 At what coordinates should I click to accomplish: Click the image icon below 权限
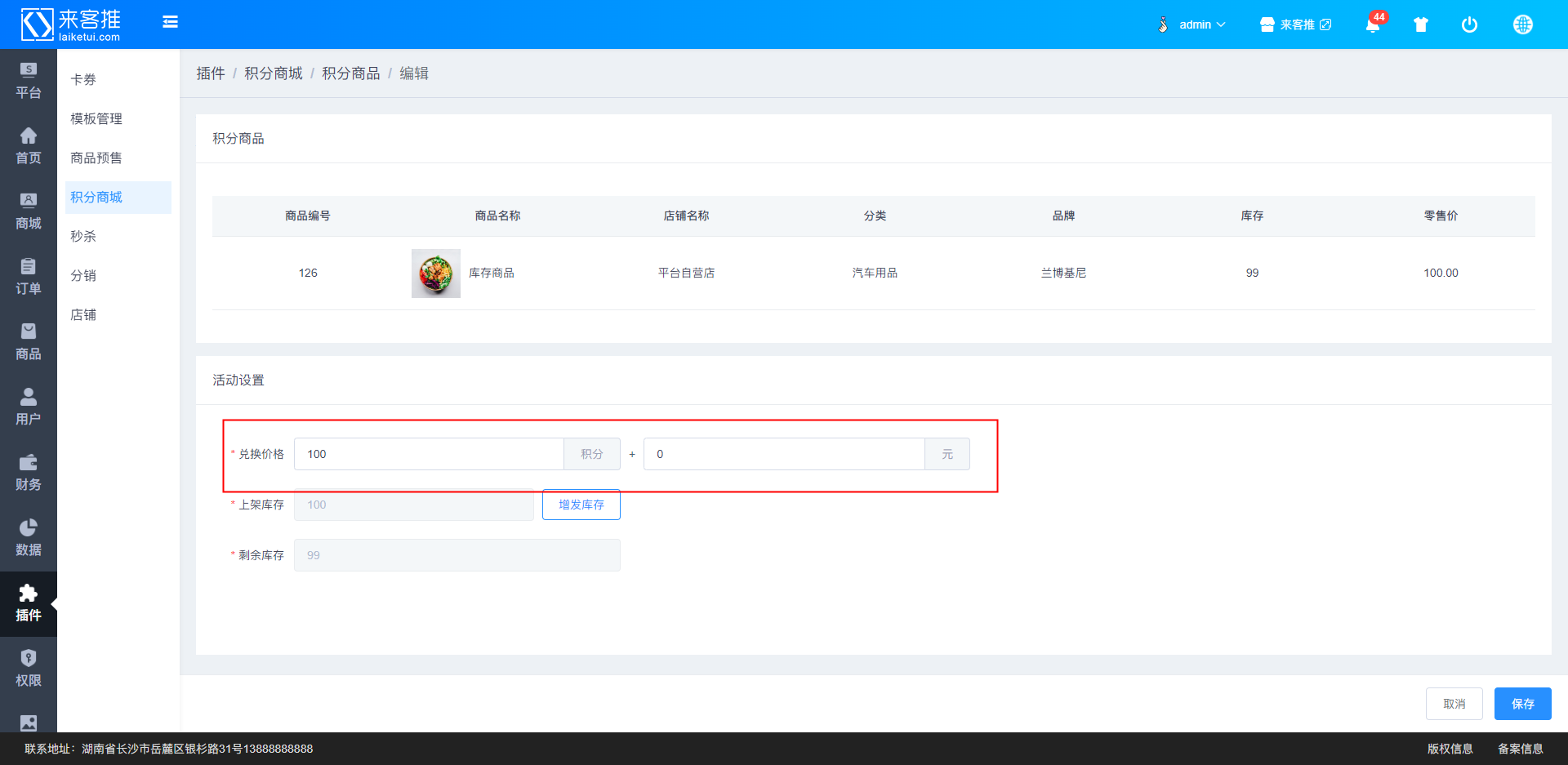(29, 723)
